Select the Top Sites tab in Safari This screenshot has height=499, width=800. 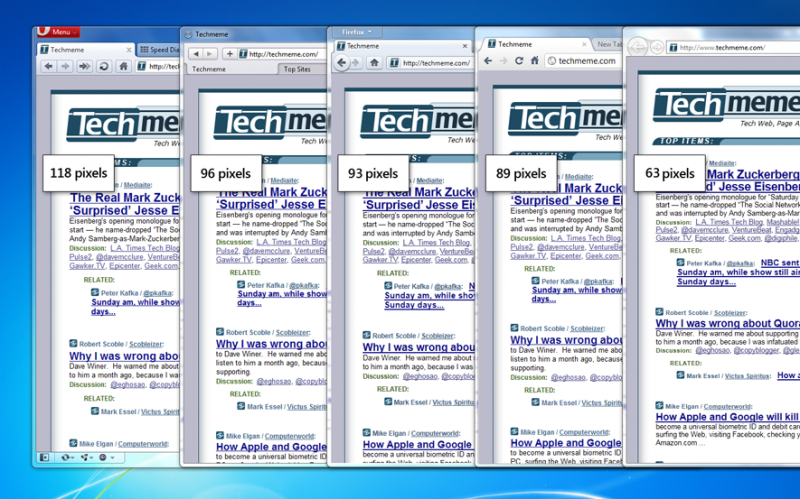pyautogui.click(x=297, y=69)
